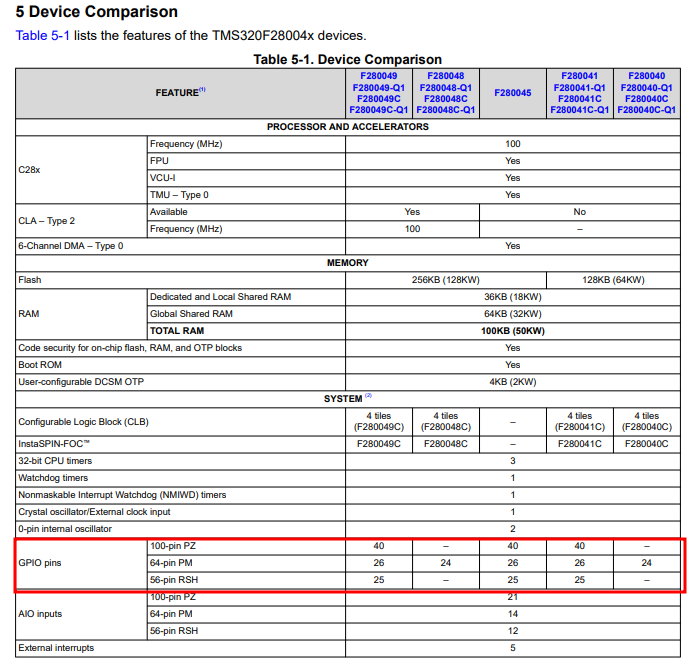Click the F280041C-Q1 header link
Viewport: 692px width, 665px height.
pos(579,110)
